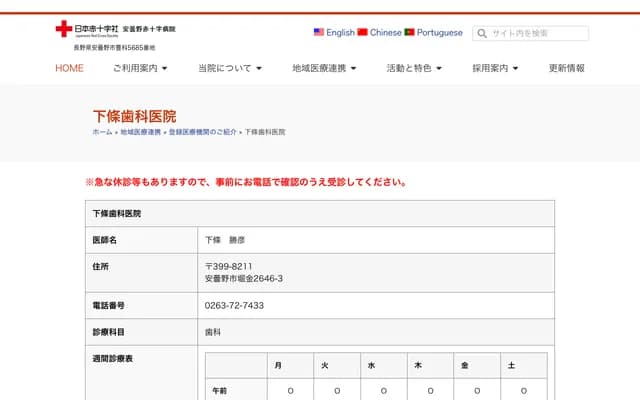
Task: Expand the 採用案内 dropdown menu
Action: coord(496,68)
